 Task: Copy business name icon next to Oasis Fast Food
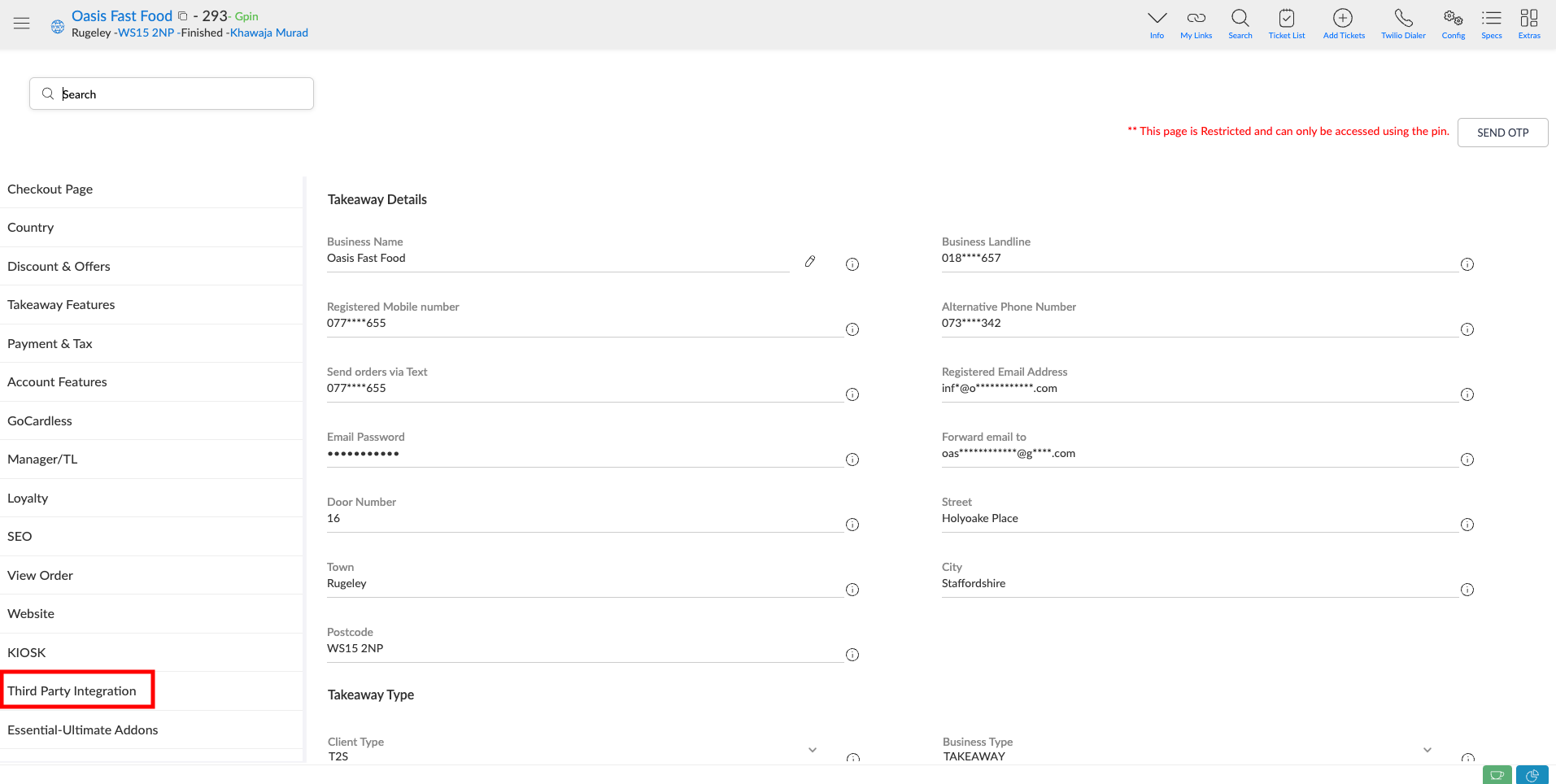(183, 16)
